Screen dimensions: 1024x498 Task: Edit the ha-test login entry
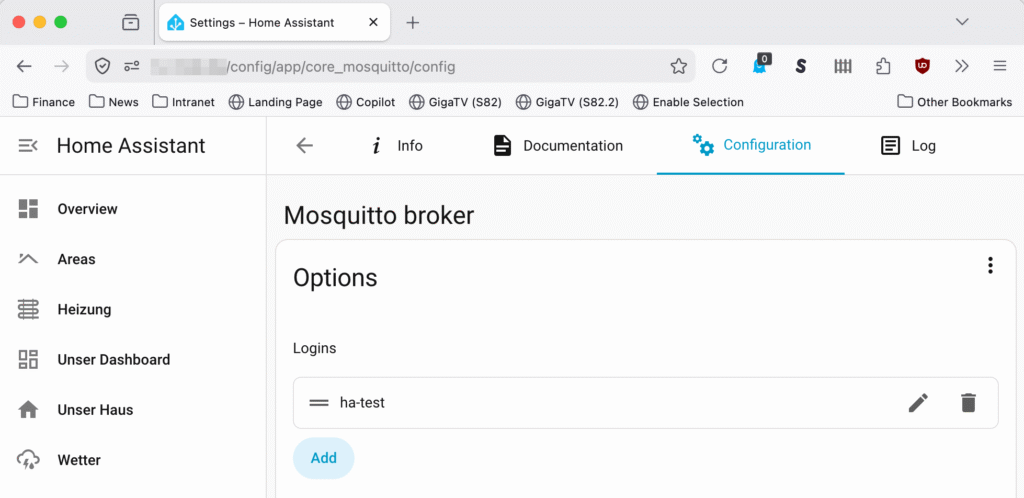(x=917, y=403)
